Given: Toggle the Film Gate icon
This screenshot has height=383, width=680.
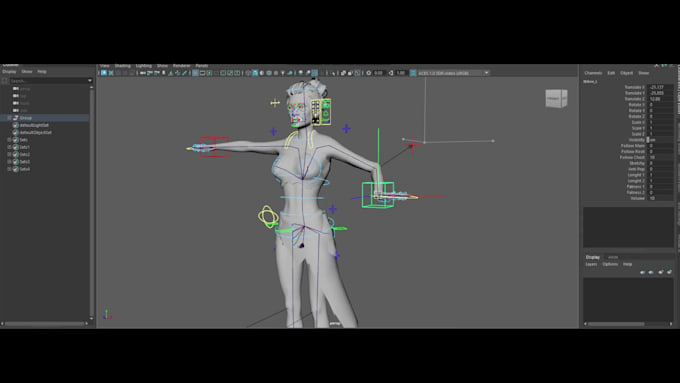Looking at the screenshot, I should point(203,73).
